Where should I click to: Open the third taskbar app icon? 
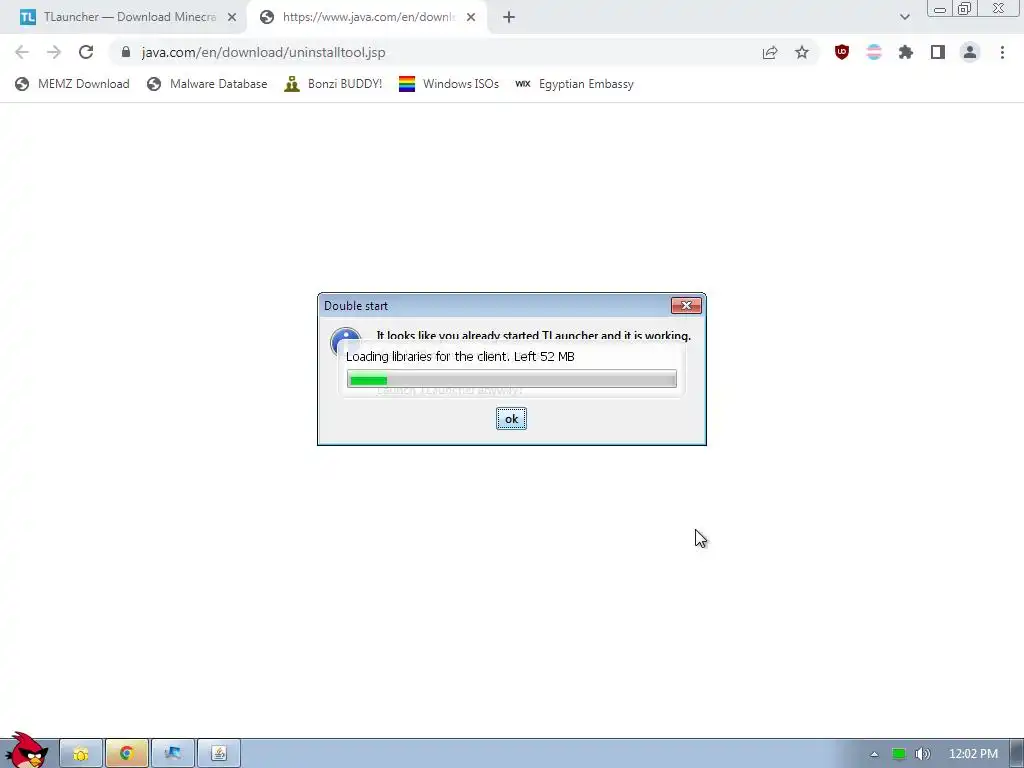point(172,754)
